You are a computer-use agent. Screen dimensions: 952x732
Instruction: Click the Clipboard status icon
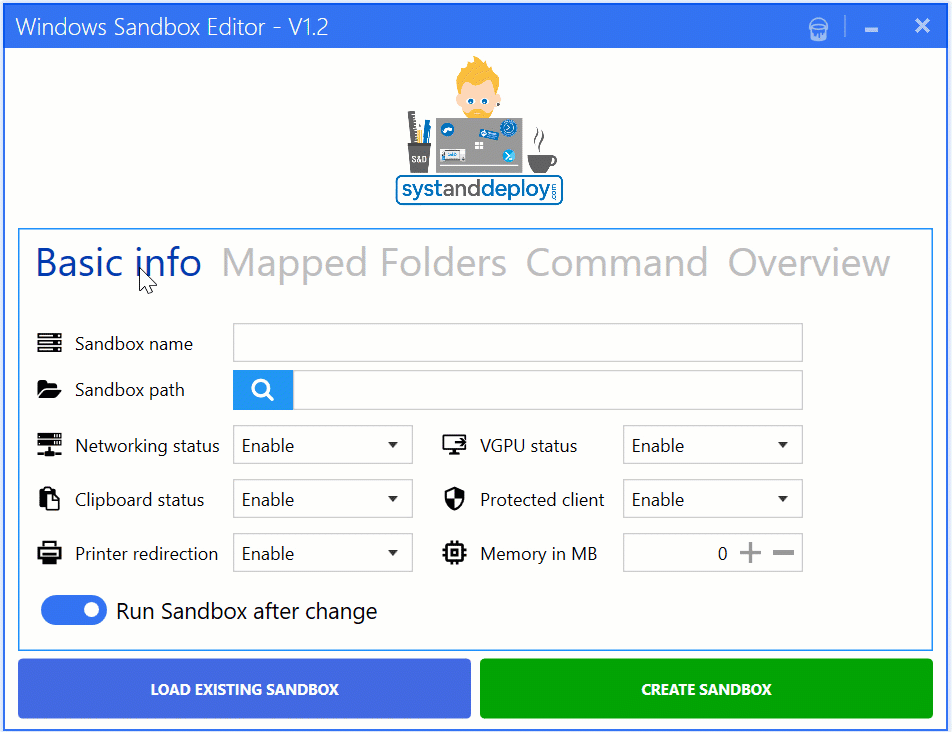50,498
